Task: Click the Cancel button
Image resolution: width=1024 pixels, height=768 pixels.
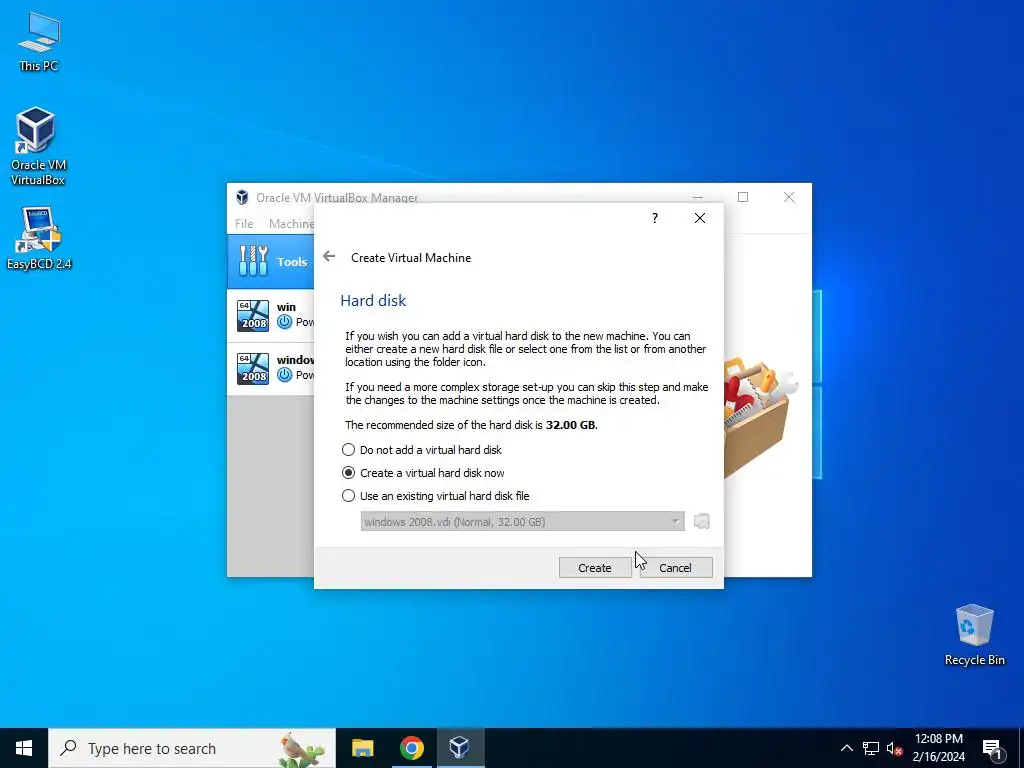Action: coord(675,568)
